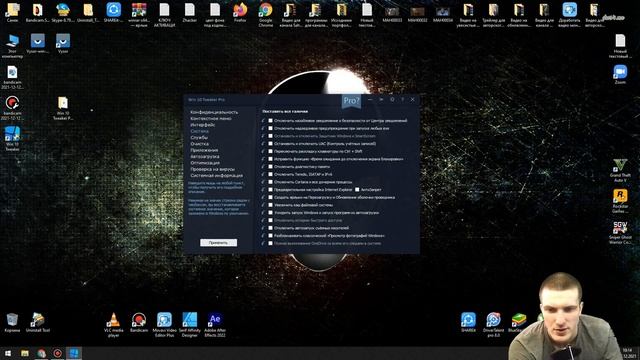Open Uninstall Tool desktop icon
640x360 pixels.
tap(38, 322)
